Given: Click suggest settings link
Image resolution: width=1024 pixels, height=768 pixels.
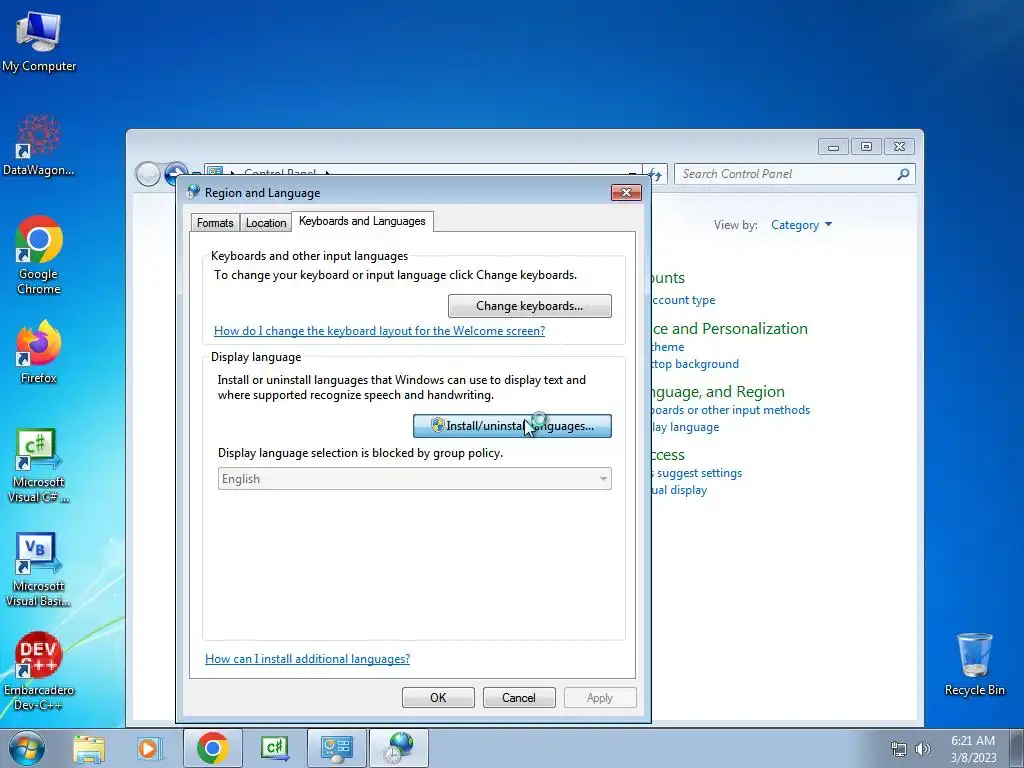Looking at the screenshot, I should point(698,473).
